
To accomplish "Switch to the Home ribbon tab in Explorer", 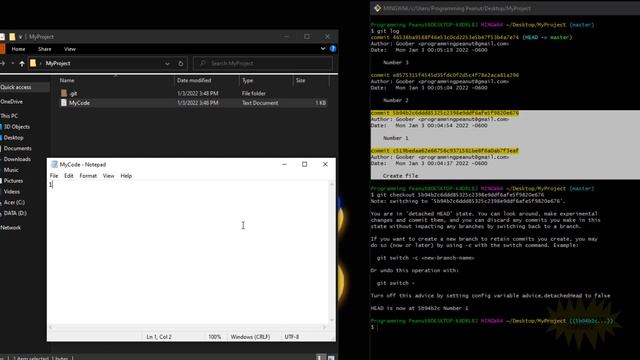I will (x=18, y=49).
